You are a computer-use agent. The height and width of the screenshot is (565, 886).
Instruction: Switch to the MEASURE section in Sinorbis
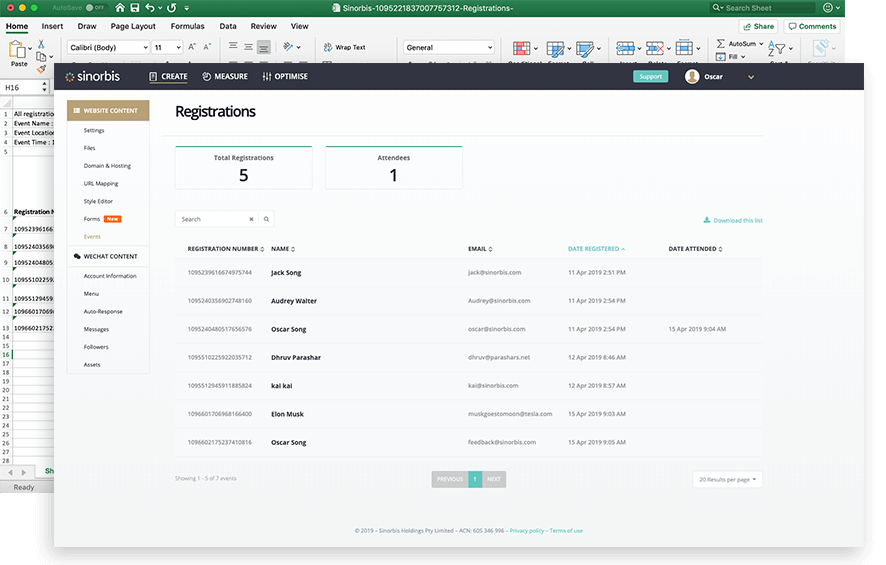pyautogui.click(x=225, y=76)
